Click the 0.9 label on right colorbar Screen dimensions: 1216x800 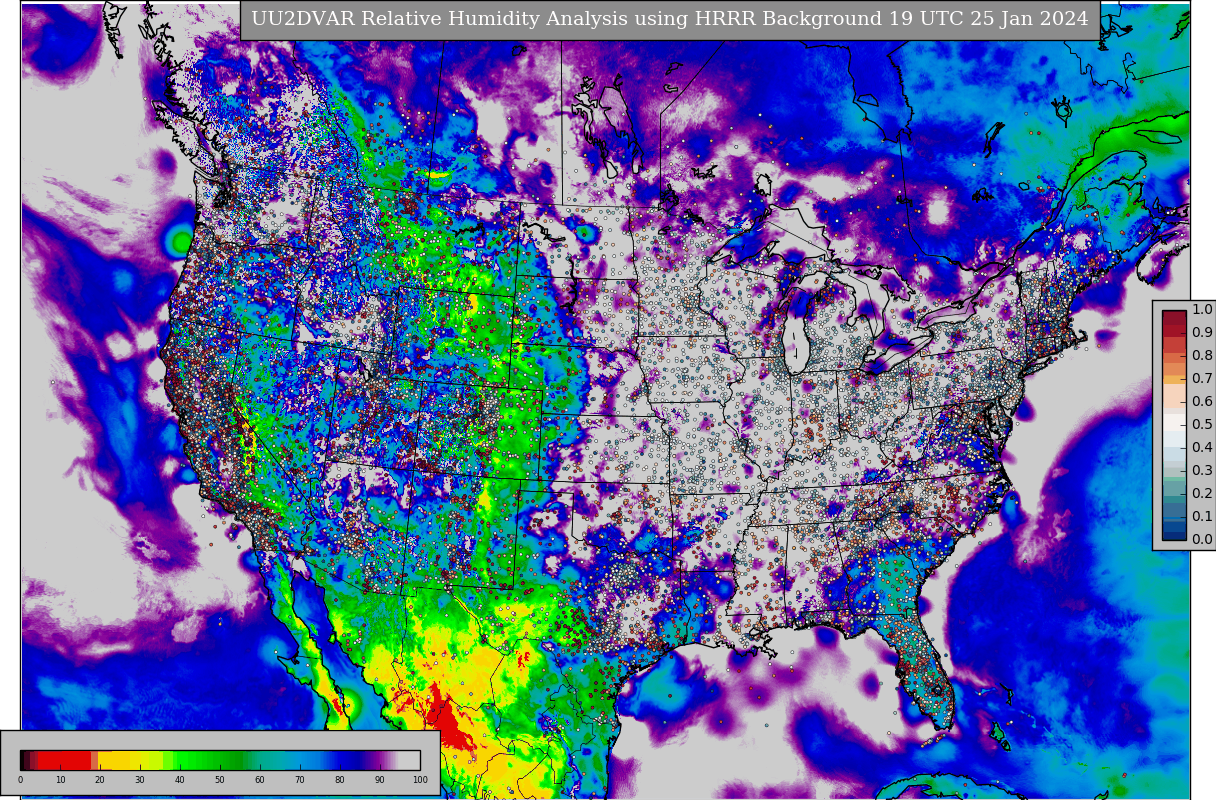(x=1202, y=332)
